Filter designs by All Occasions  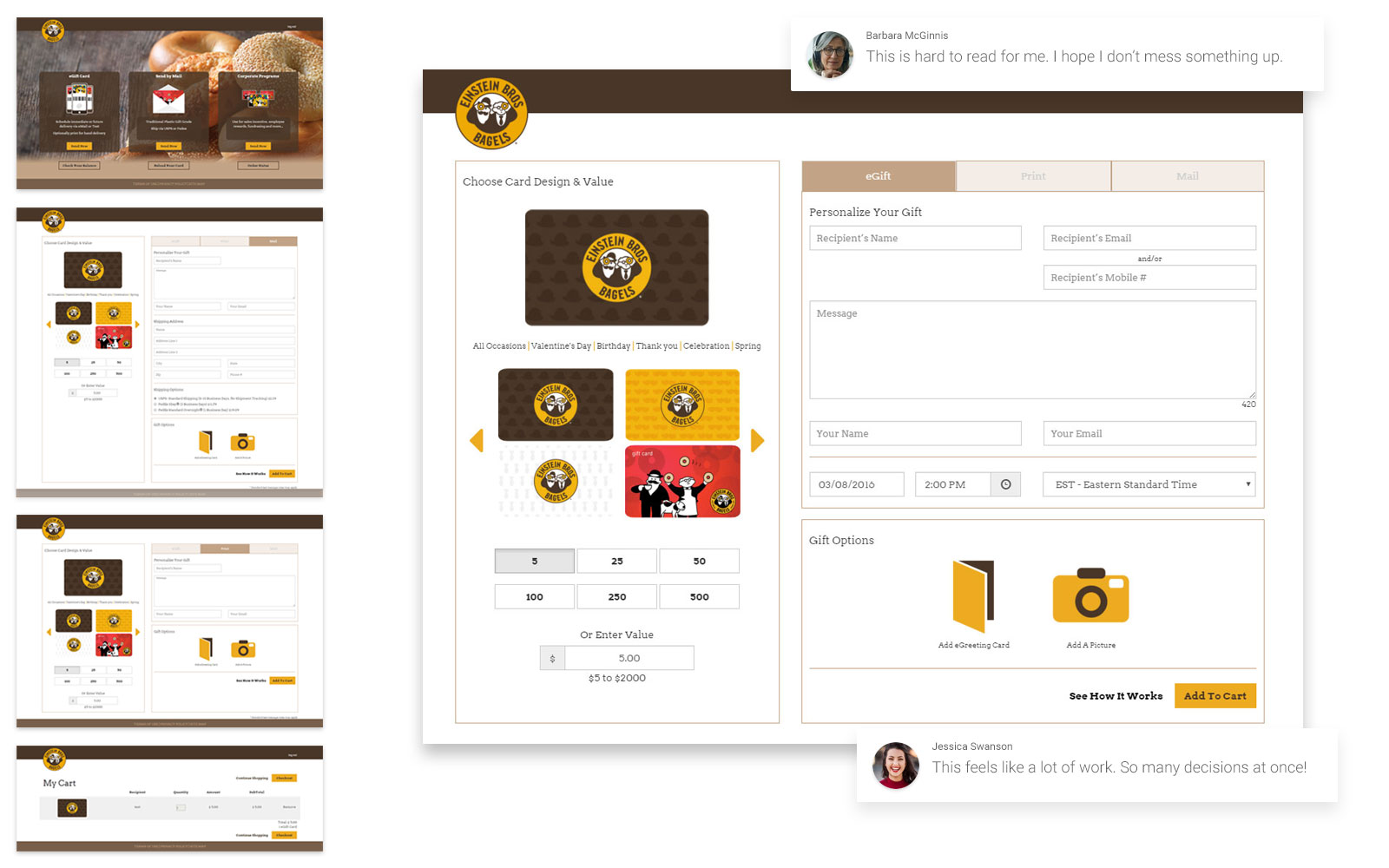499,346
